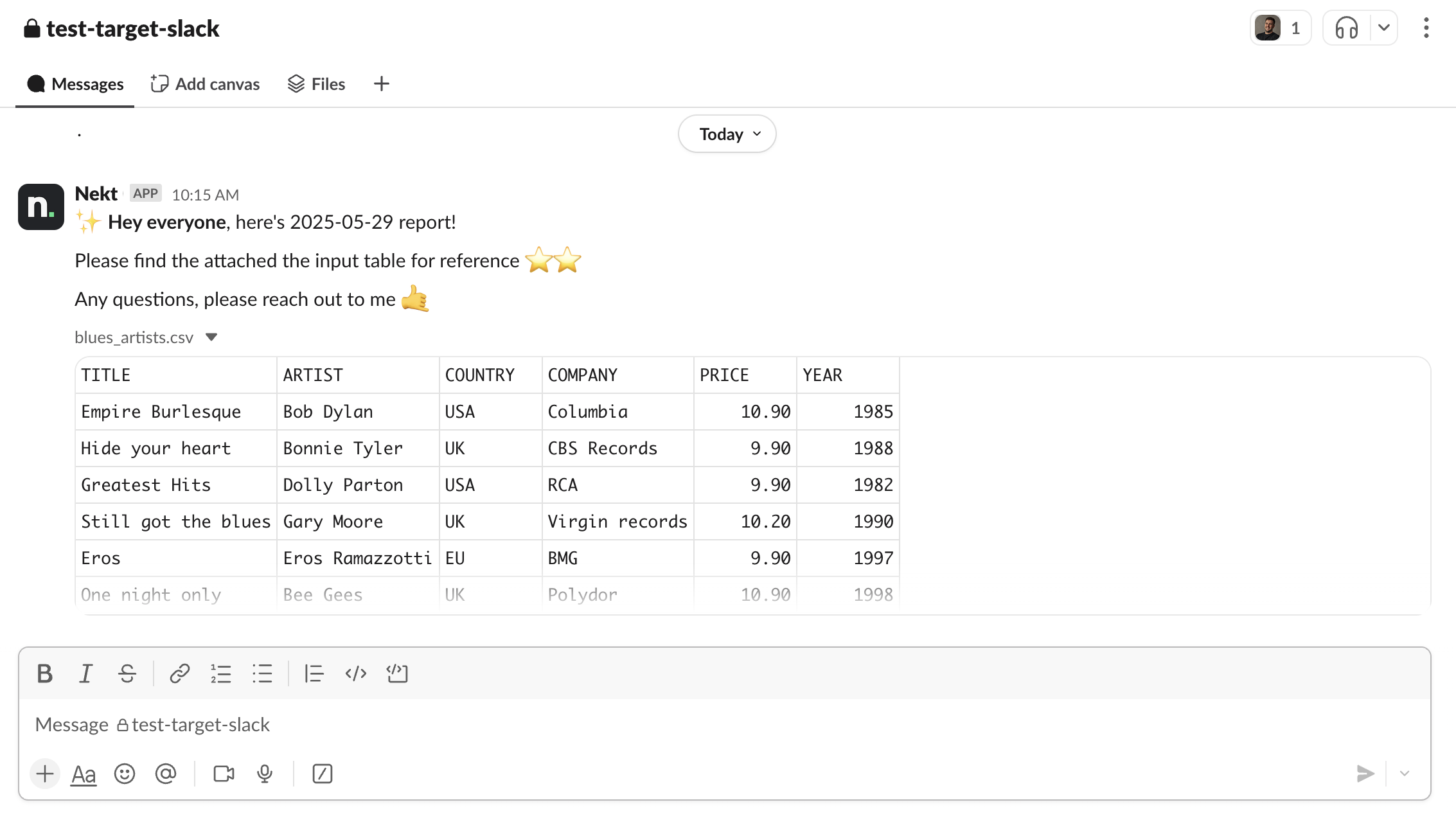Viewport: 1456px width, 827px height.
Task: Switch to the Files tab
Action: (316, 84)
